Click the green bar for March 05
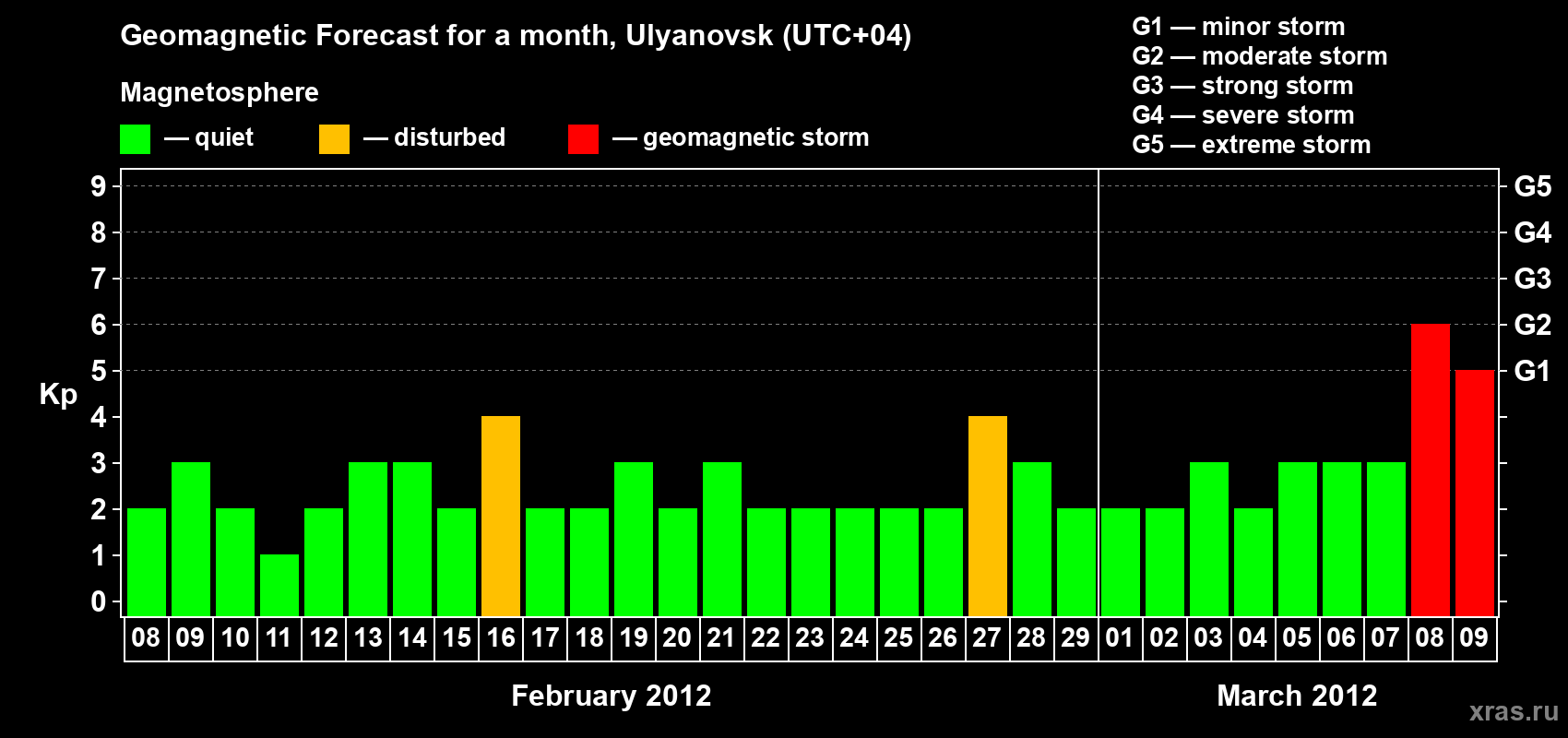Image resolution: width=1568 pixels, height=738 pixels. (x=1298, y=539)
